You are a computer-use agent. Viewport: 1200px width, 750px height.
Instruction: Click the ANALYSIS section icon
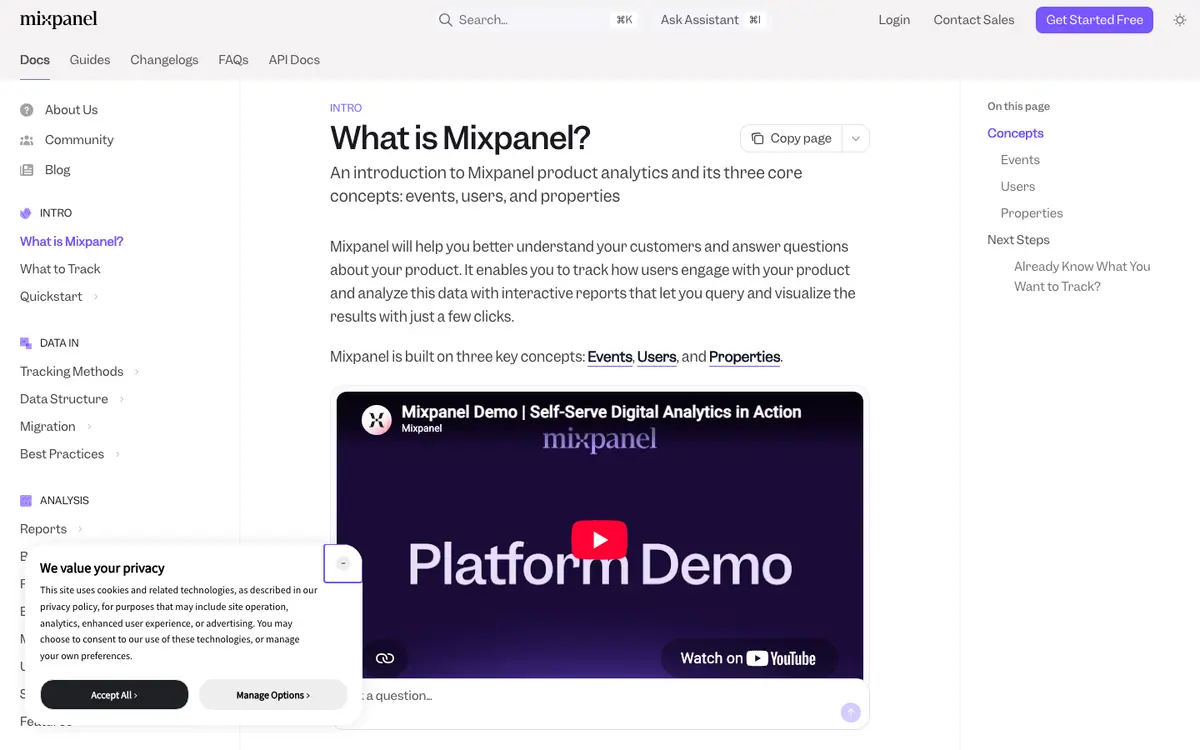(26, 500)
